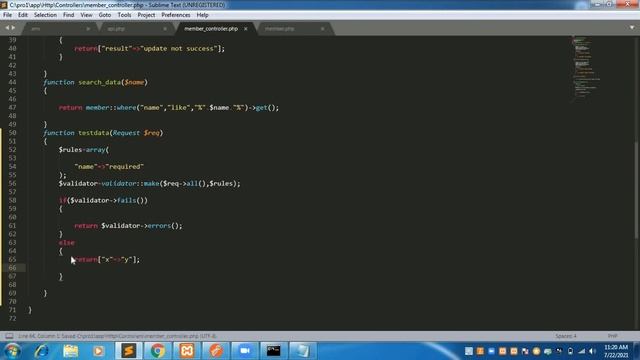Close the api.php tab

point(165,29)
